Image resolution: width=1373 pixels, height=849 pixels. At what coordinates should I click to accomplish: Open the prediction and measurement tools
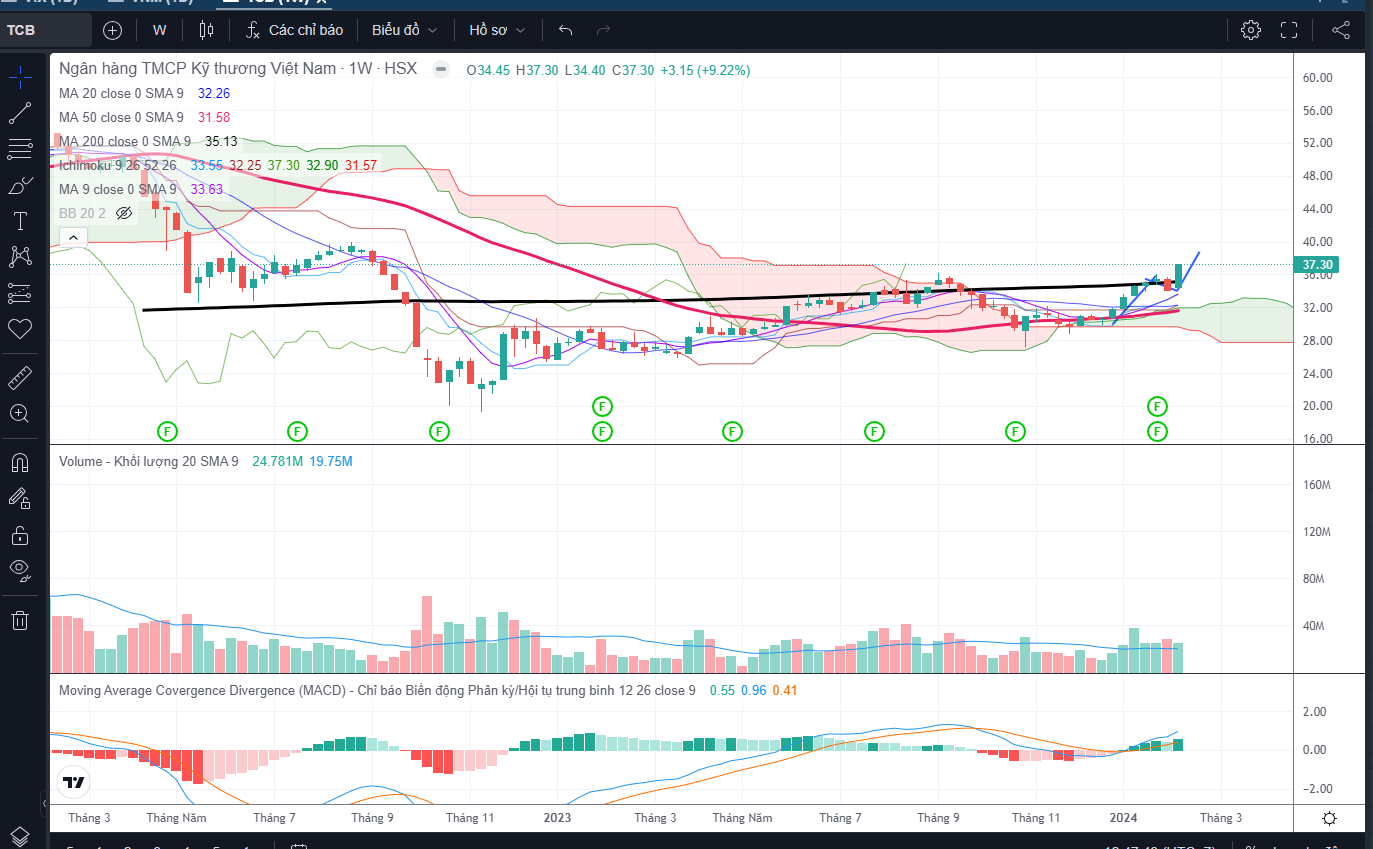click(20, 293)
